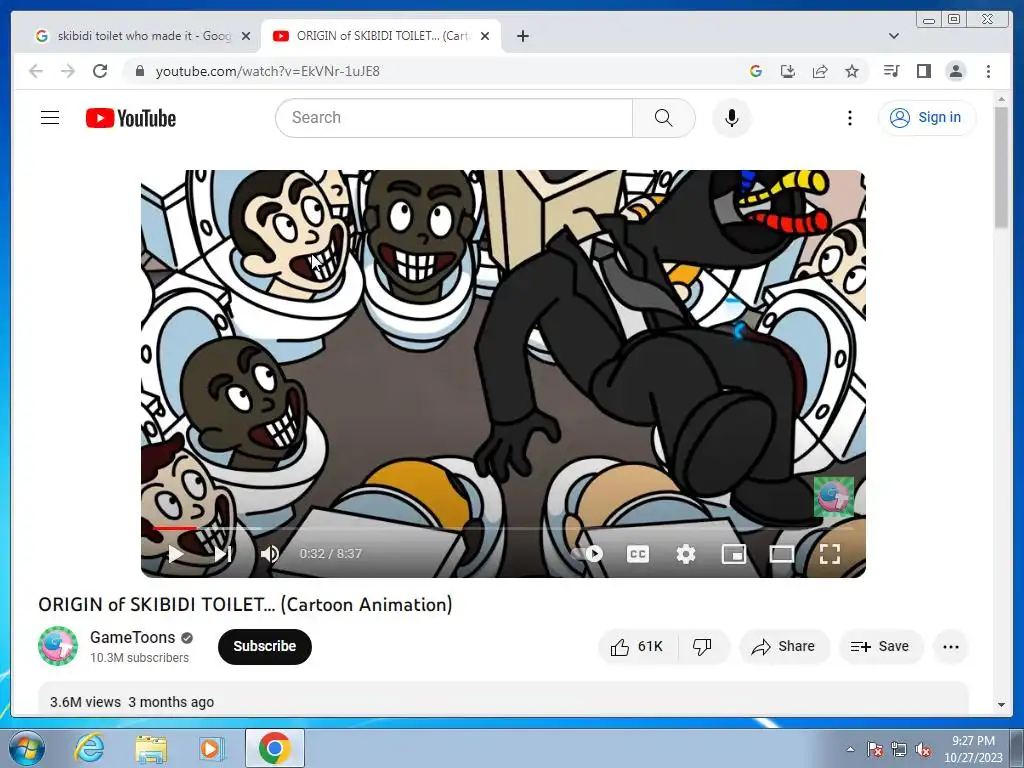The width and height of the screenshot is (1024, 768).
Task: Switch to the Google search tab
Action: 134,36
